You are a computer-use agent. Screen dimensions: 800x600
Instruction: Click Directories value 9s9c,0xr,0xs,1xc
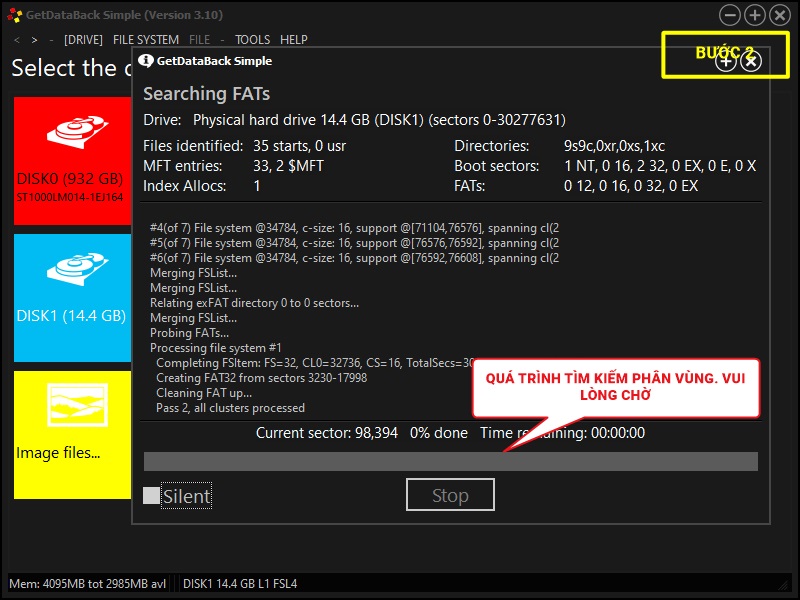[x=614, y=146]
